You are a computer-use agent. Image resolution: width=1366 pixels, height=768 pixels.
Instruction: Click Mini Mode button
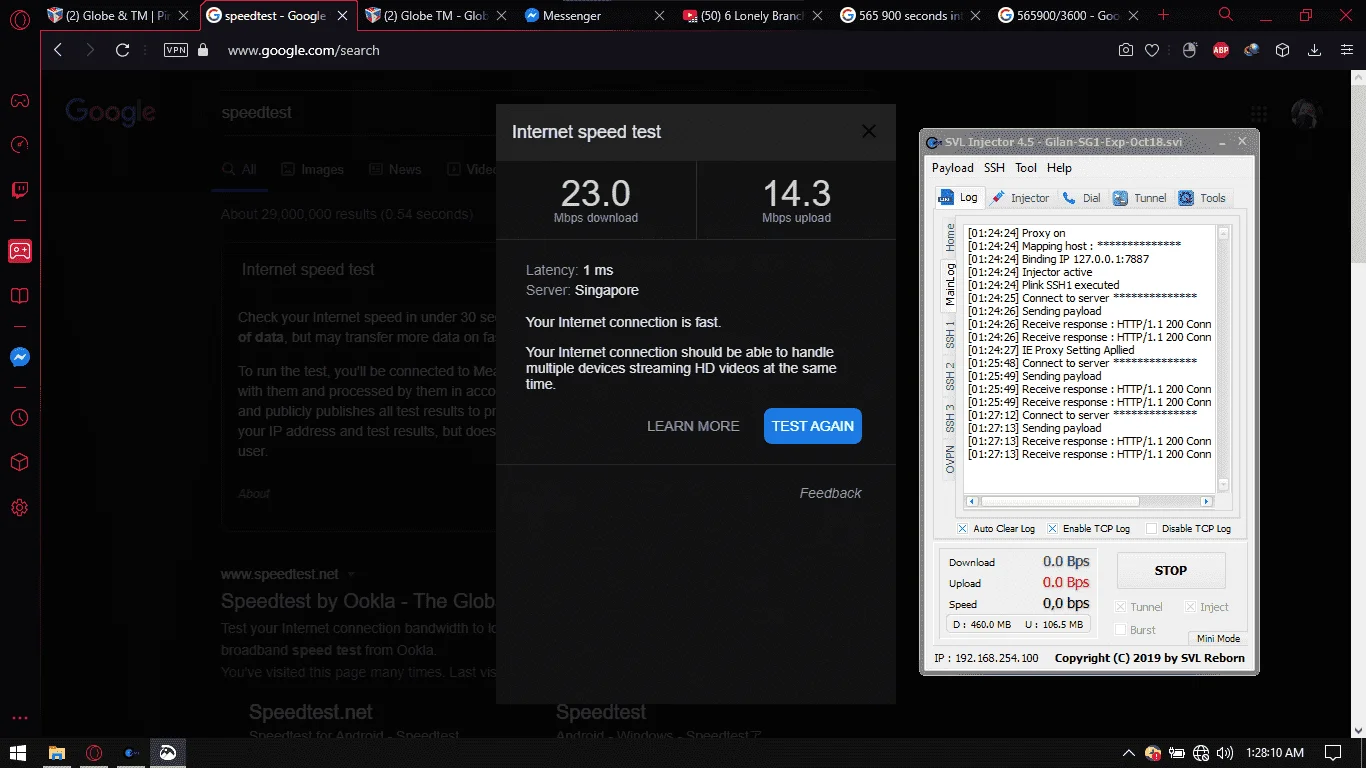[x=1218, y=639]
